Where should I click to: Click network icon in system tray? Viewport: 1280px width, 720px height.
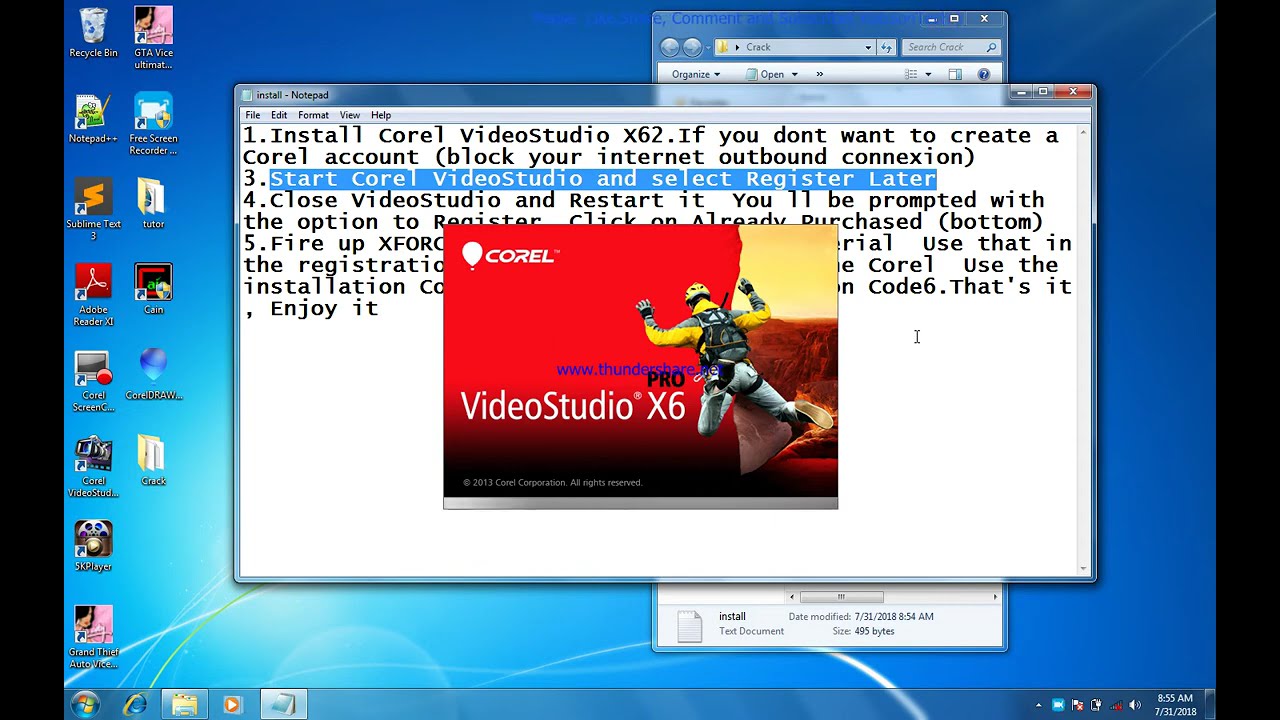(1115, 705)
